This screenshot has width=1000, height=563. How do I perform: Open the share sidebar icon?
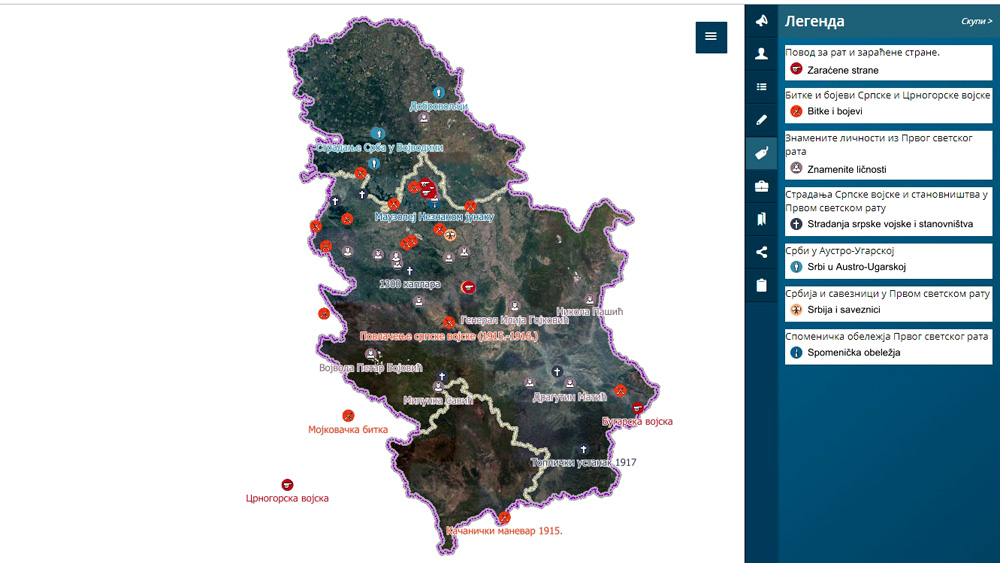coord(761,252)
